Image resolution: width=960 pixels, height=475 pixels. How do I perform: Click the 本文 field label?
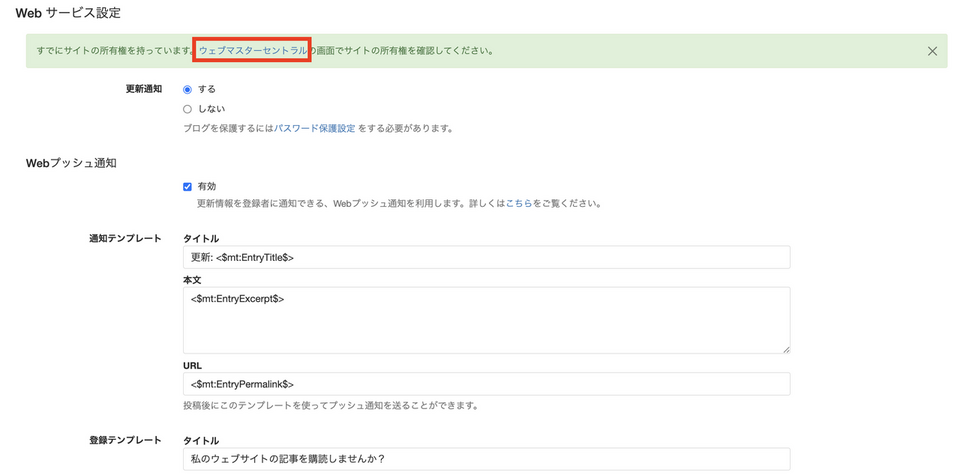click(192, 281)
